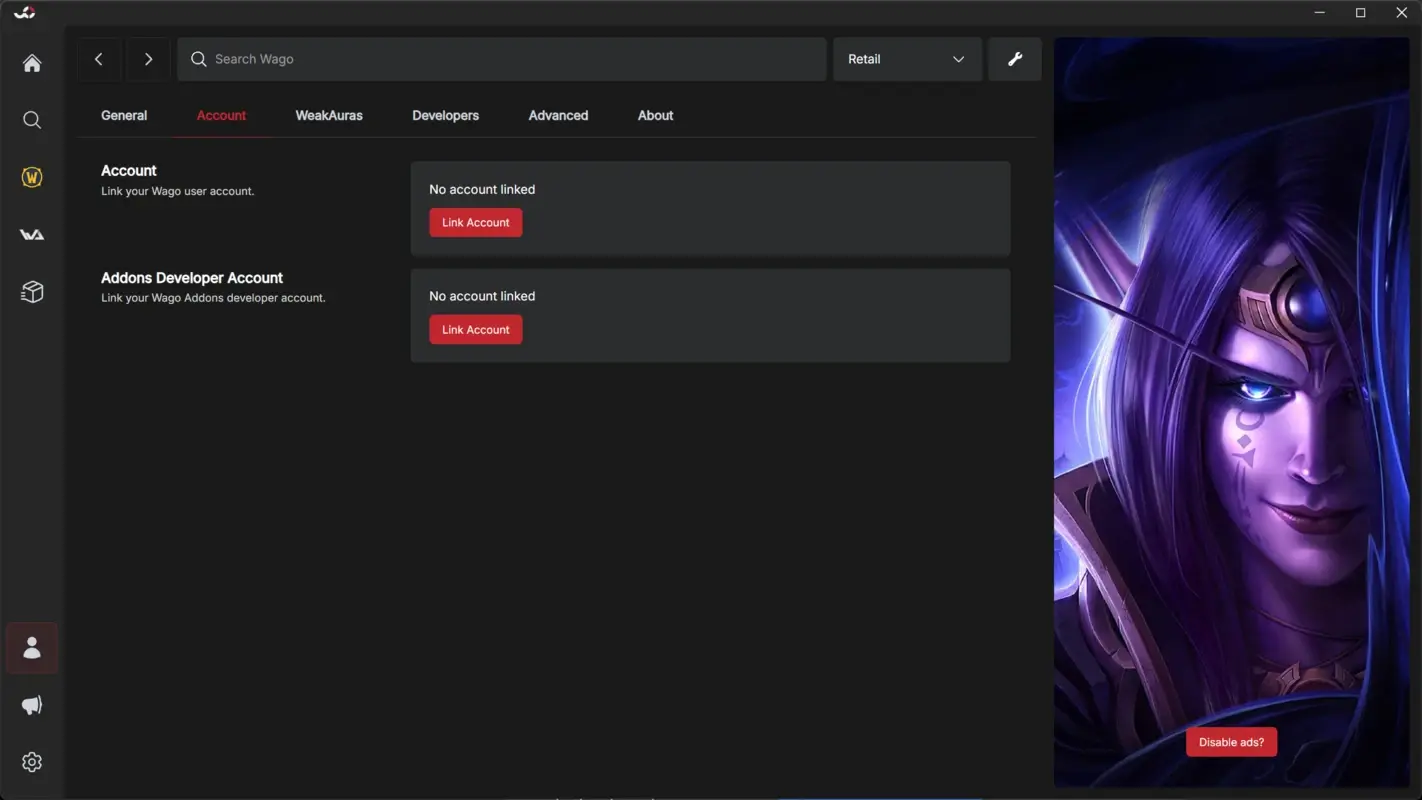The image size is (1422, 800).
Task: Click the Disable ads button
Action: point(1231,741)
